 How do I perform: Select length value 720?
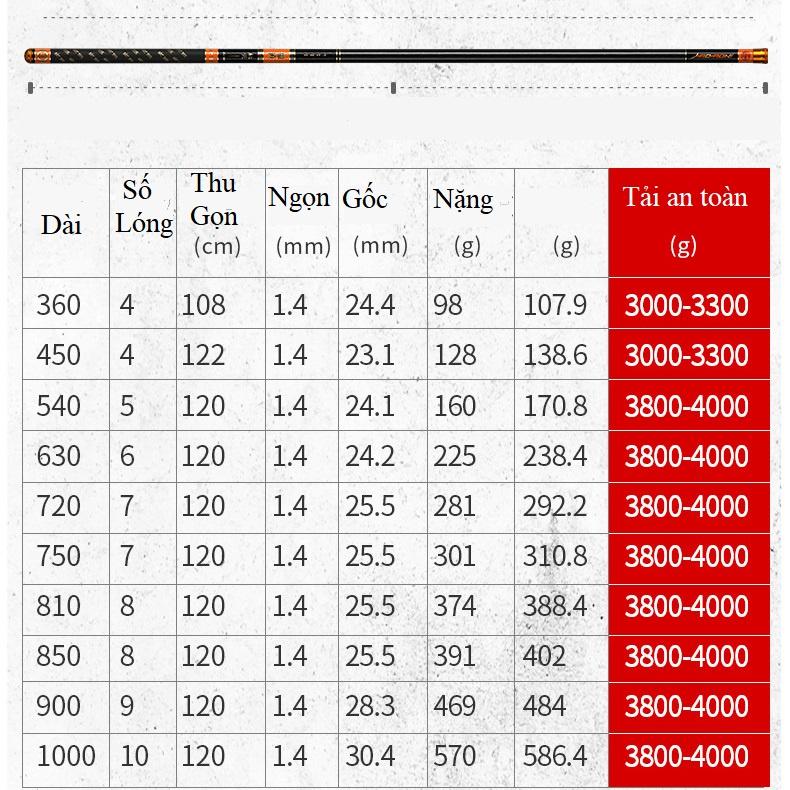(x=58, y=506)
